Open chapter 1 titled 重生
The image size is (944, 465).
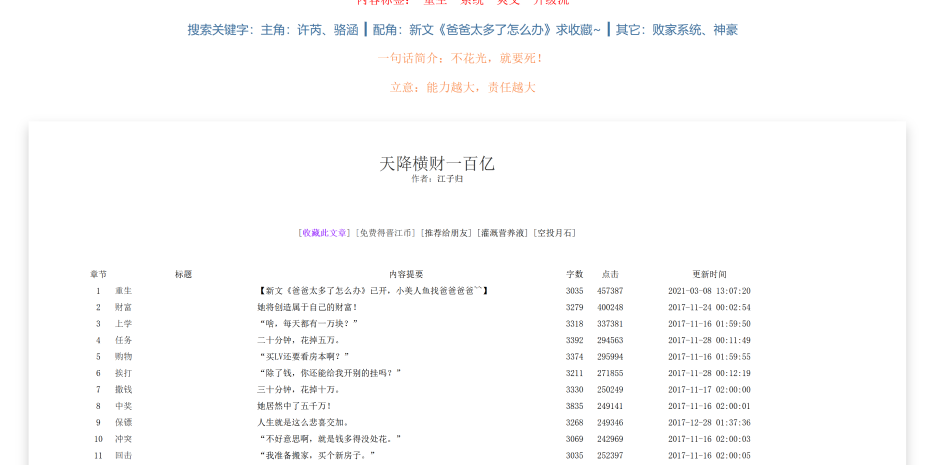tap(123, 291)
